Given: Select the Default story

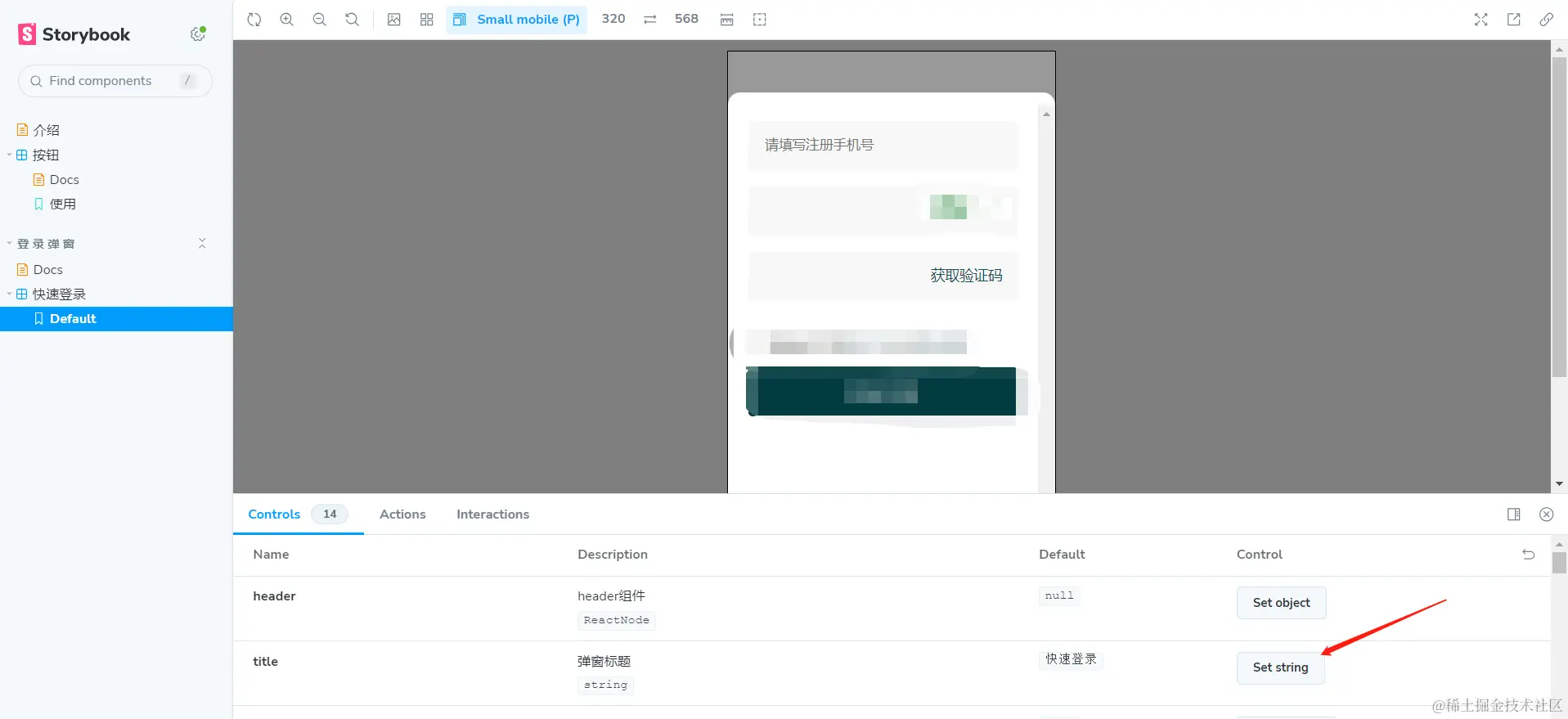Looking at the screenshot, I should pos(116,319).
